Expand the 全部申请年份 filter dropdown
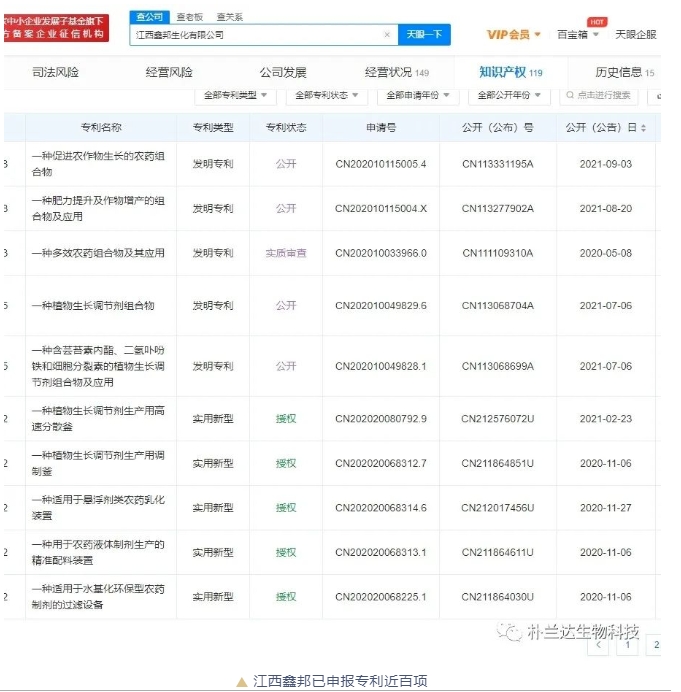Screen dimensions: 681x692 pyautogui.click(x=418, y=95)
